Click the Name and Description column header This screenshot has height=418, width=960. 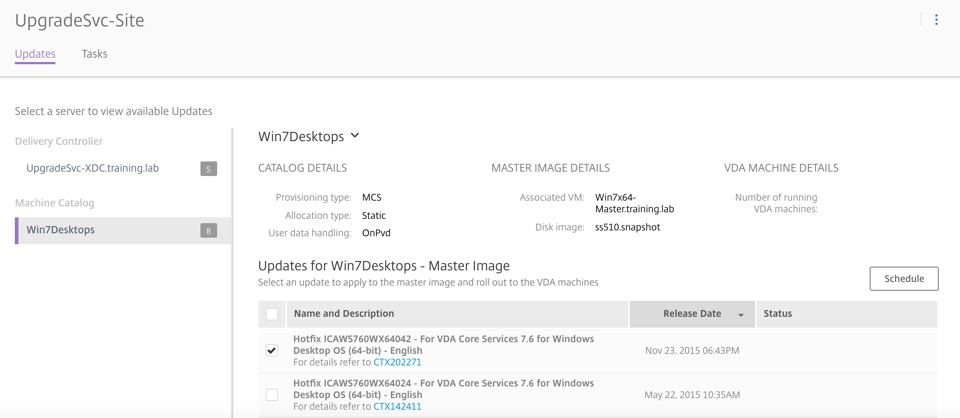344,314
